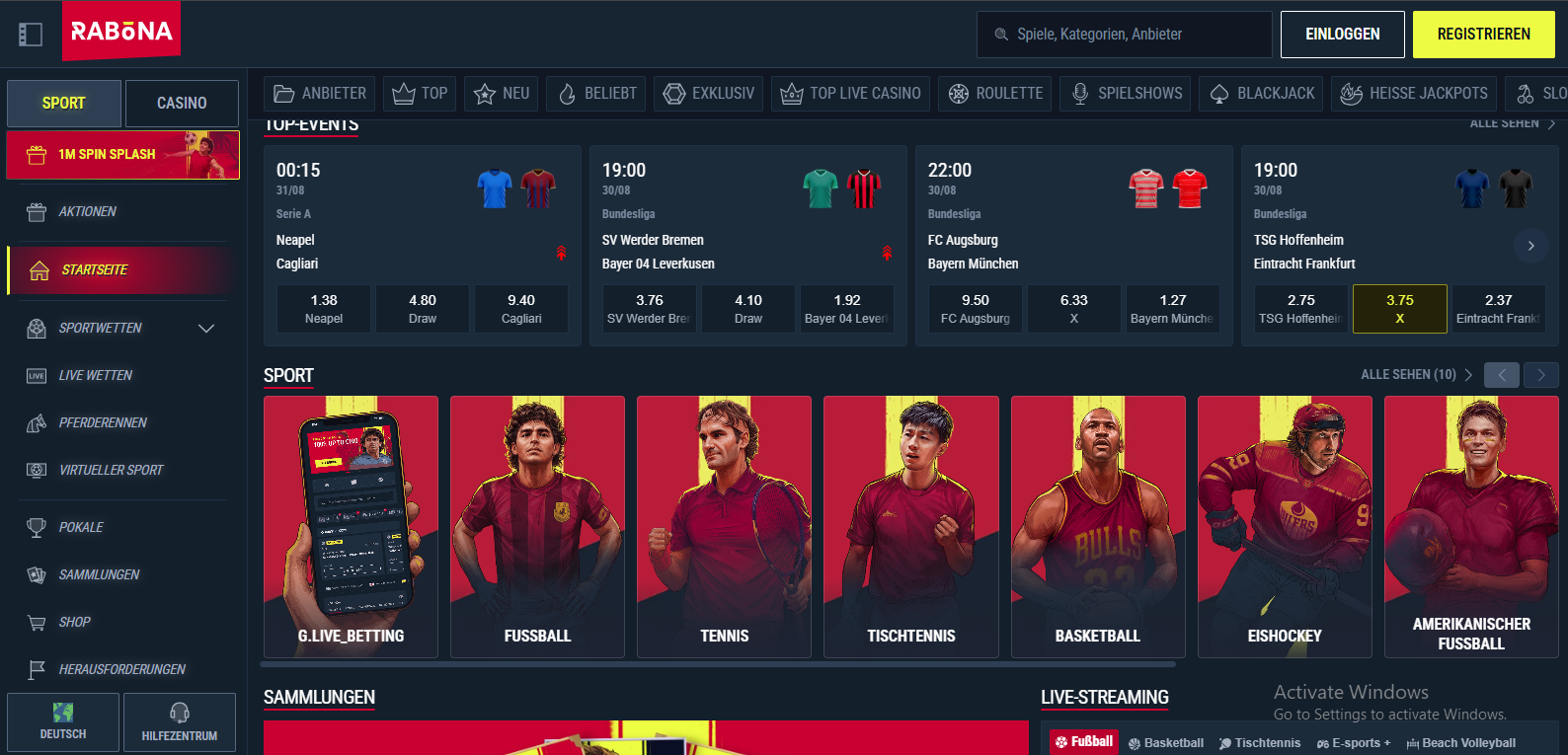The image size is (1568, 755).
Task: Click the Spiele, Kategorien, Anbieter search field
Action: coord(1125,35)
